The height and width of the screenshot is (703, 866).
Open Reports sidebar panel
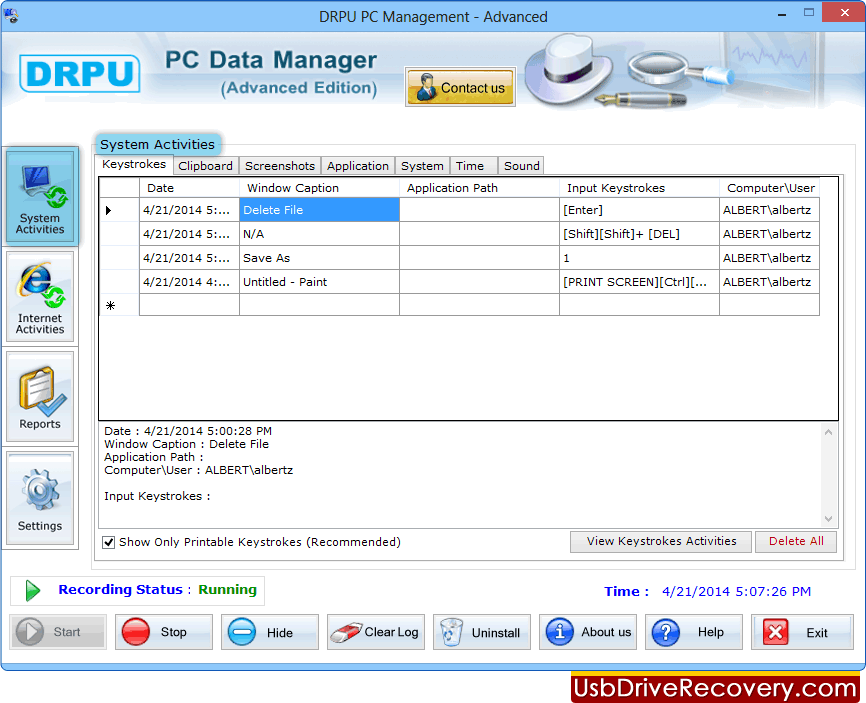tap(40, 397)
